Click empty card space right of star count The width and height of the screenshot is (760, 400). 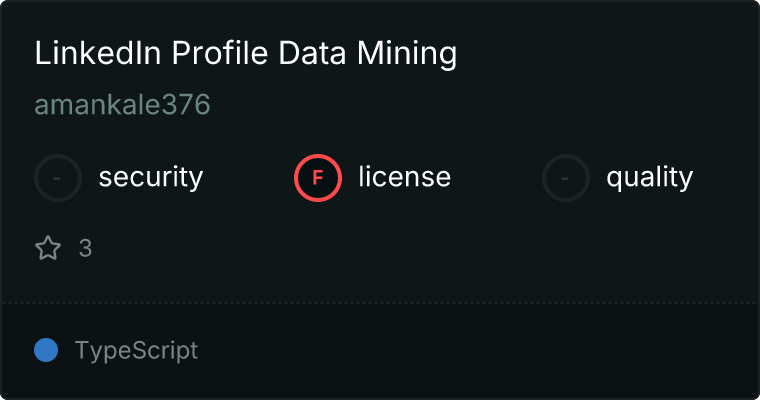[400, 249]
